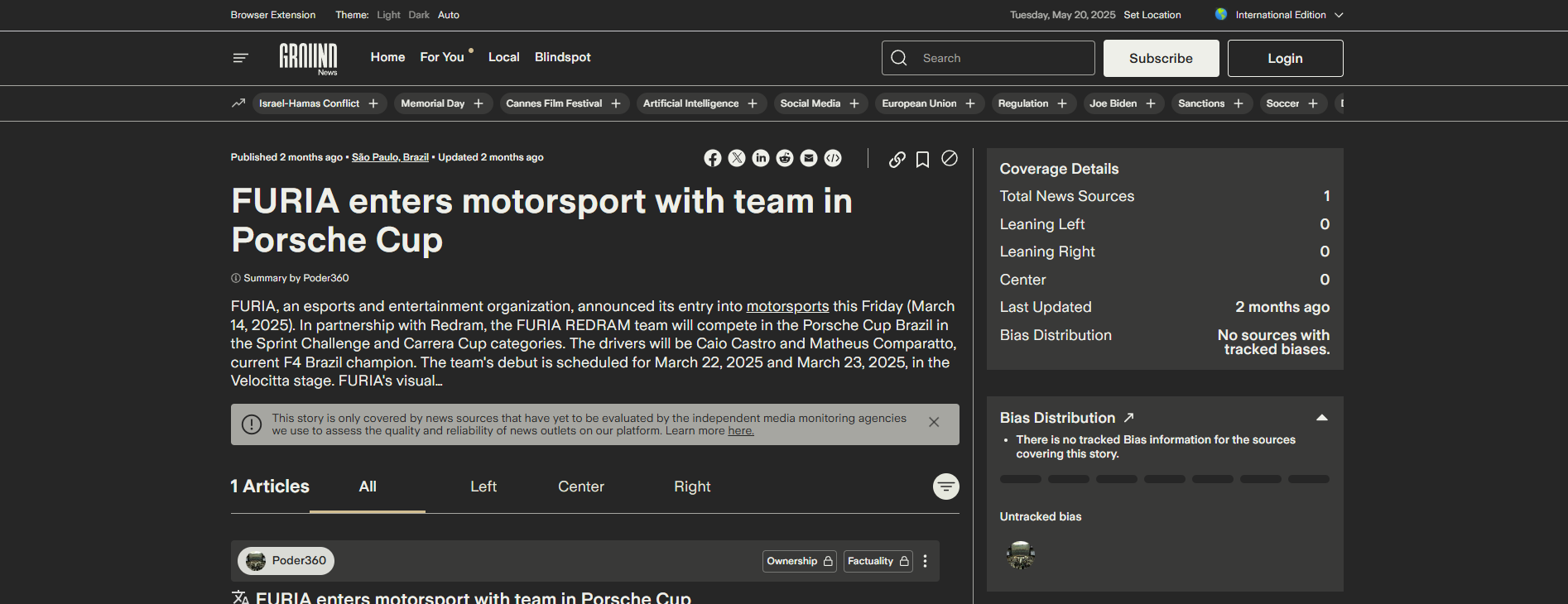Open the Local section
The height and width of the screenshot is (604, 1568).
tap(504, 57)
